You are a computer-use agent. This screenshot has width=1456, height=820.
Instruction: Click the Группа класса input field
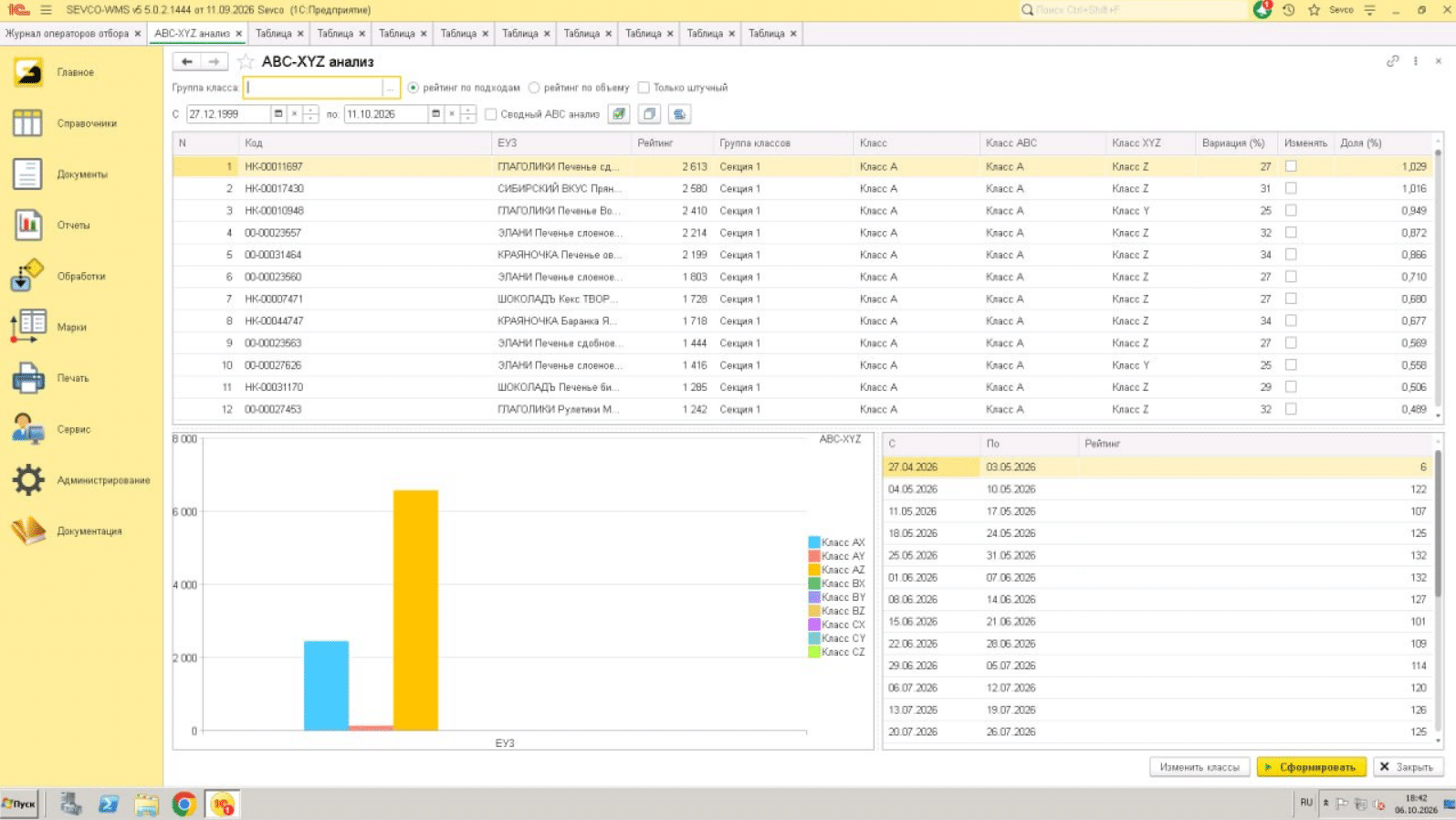point(314,88)
